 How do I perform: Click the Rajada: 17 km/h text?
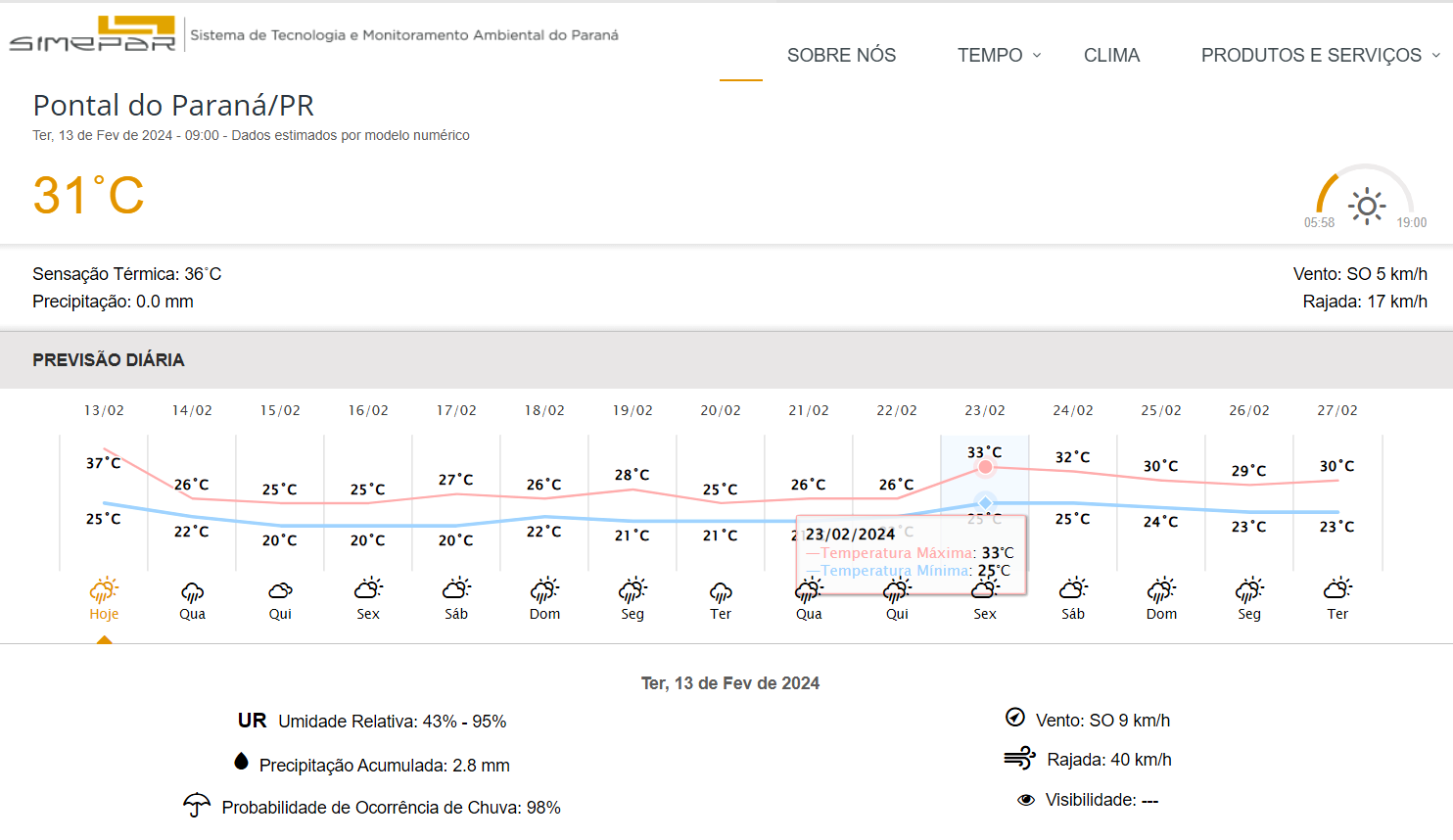[1365, 302]
